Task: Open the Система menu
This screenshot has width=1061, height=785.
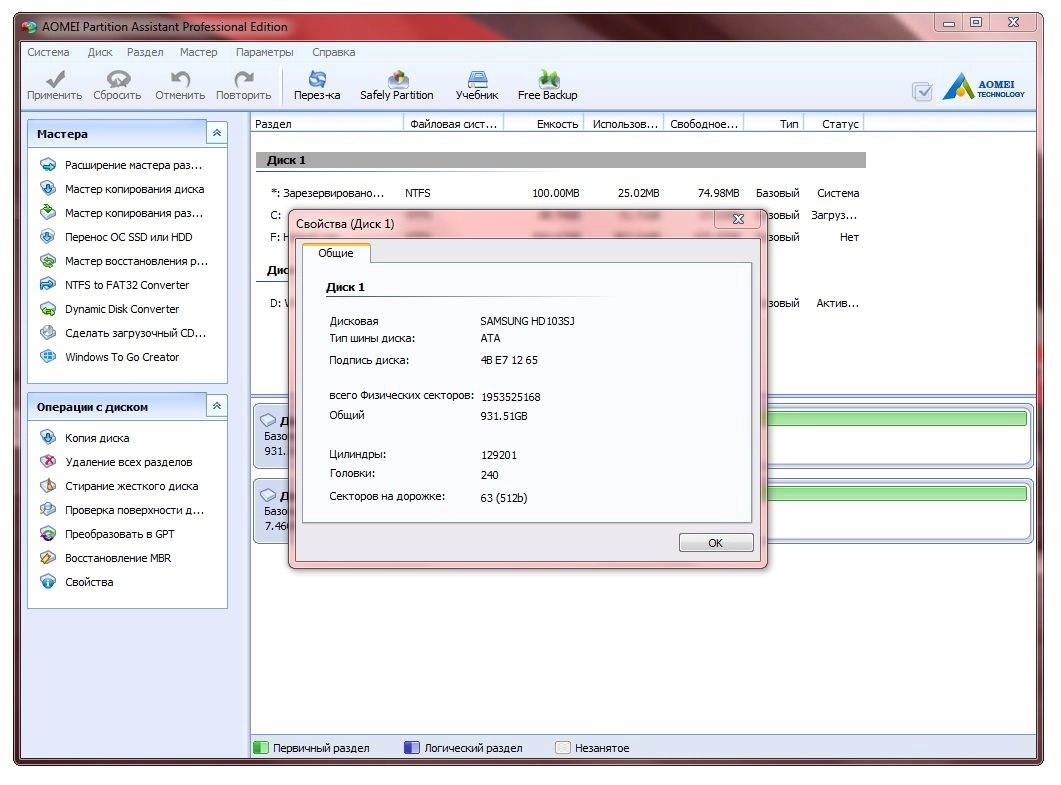Action: (48, 52)
